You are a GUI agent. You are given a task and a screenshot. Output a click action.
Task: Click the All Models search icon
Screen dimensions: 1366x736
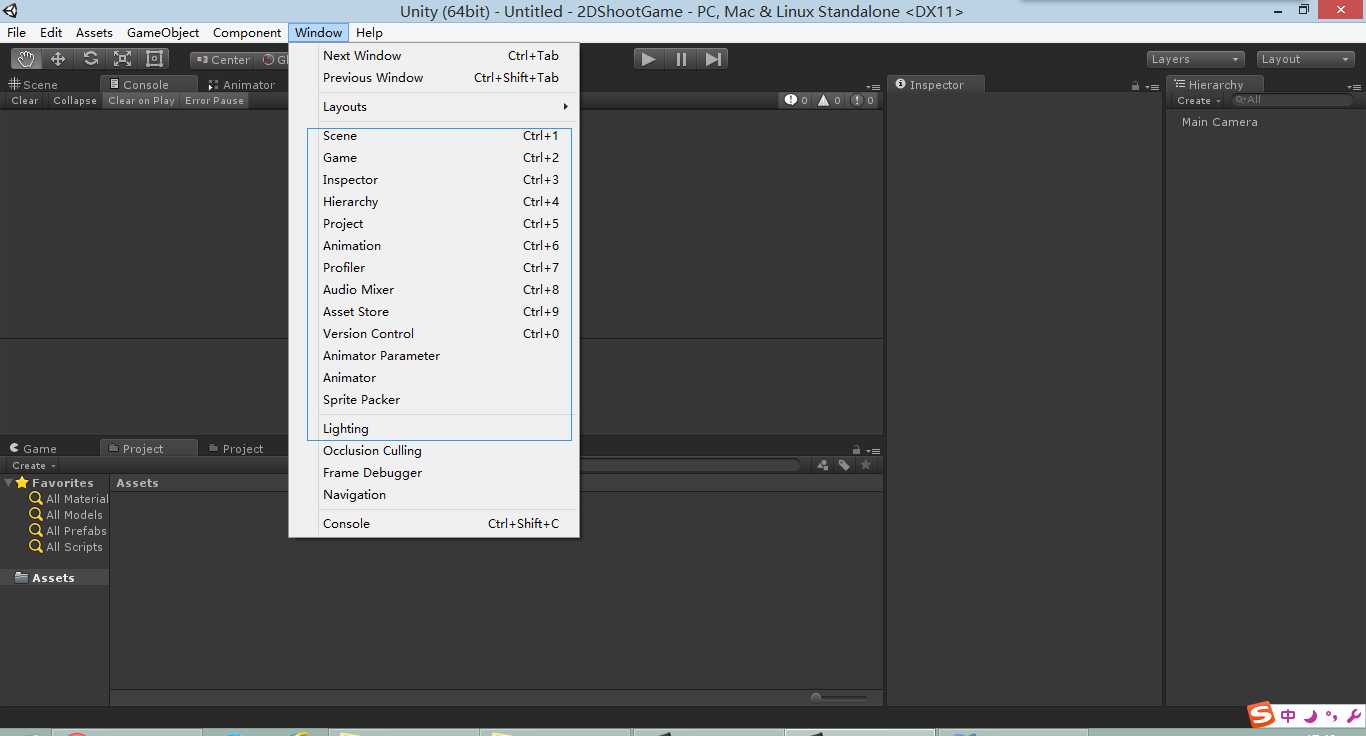pos(36,514)
